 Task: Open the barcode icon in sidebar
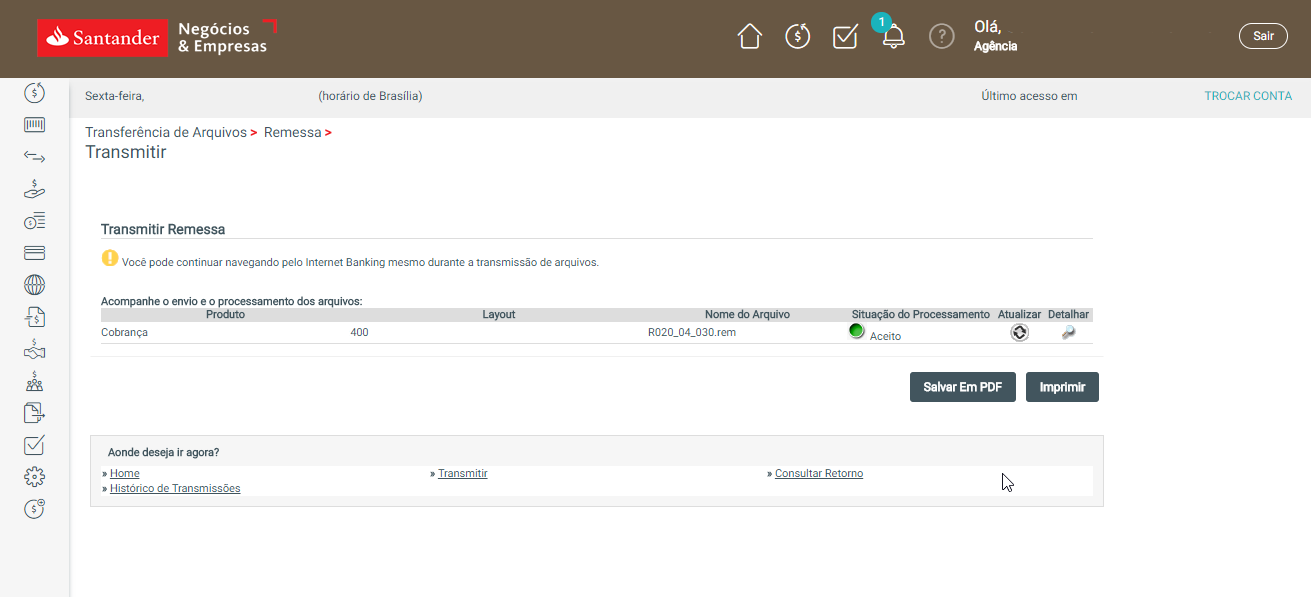click(x=35, y=125)
